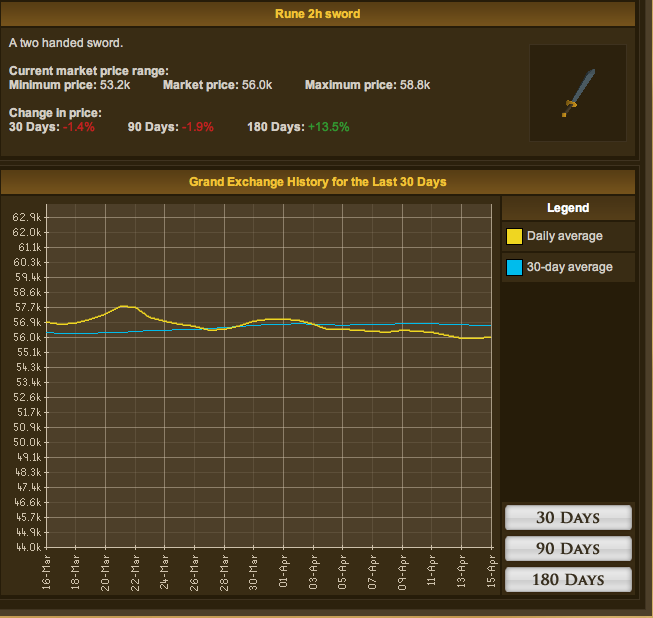This screenshot has height=618, width=653.
Task: Click the Rune 2h sword title
Action: (x=318, y=14)
